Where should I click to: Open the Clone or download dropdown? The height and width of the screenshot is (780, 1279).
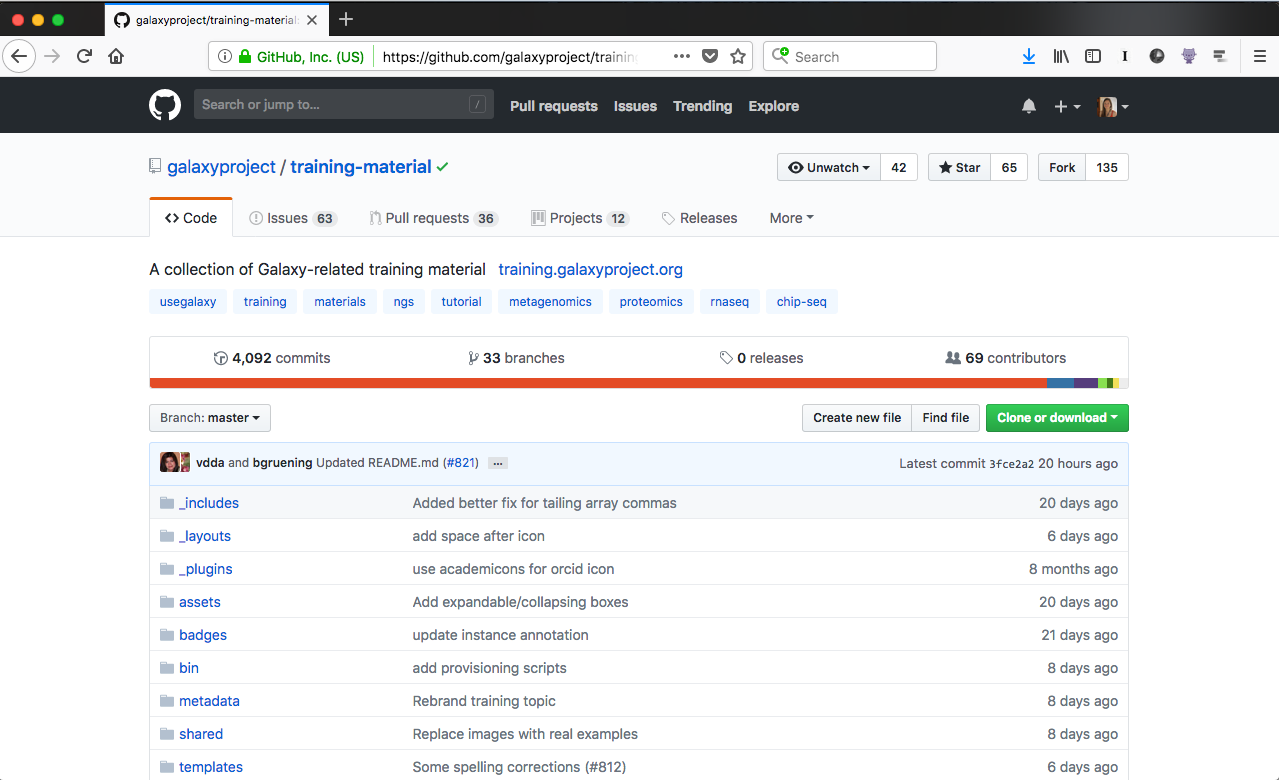coord(1057,418)
